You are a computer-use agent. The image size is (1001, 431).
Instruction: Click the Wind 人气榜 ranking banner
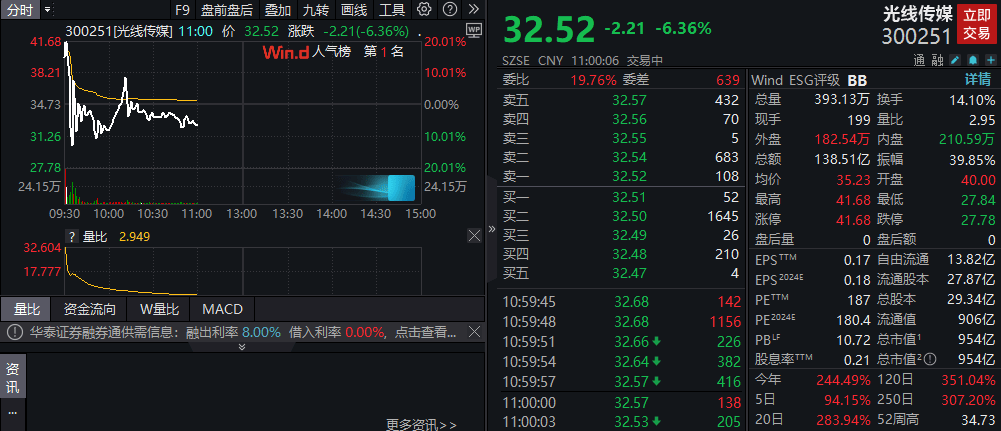(333, 52)
